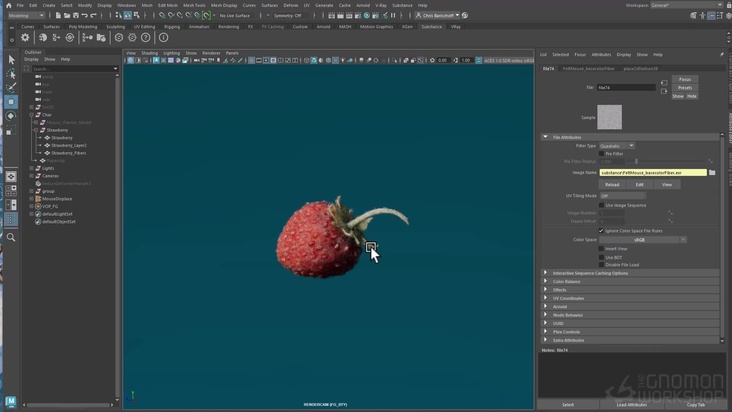Click the Open scene folder icon
This screenshot has height=412, width=732.
[67, 15]
